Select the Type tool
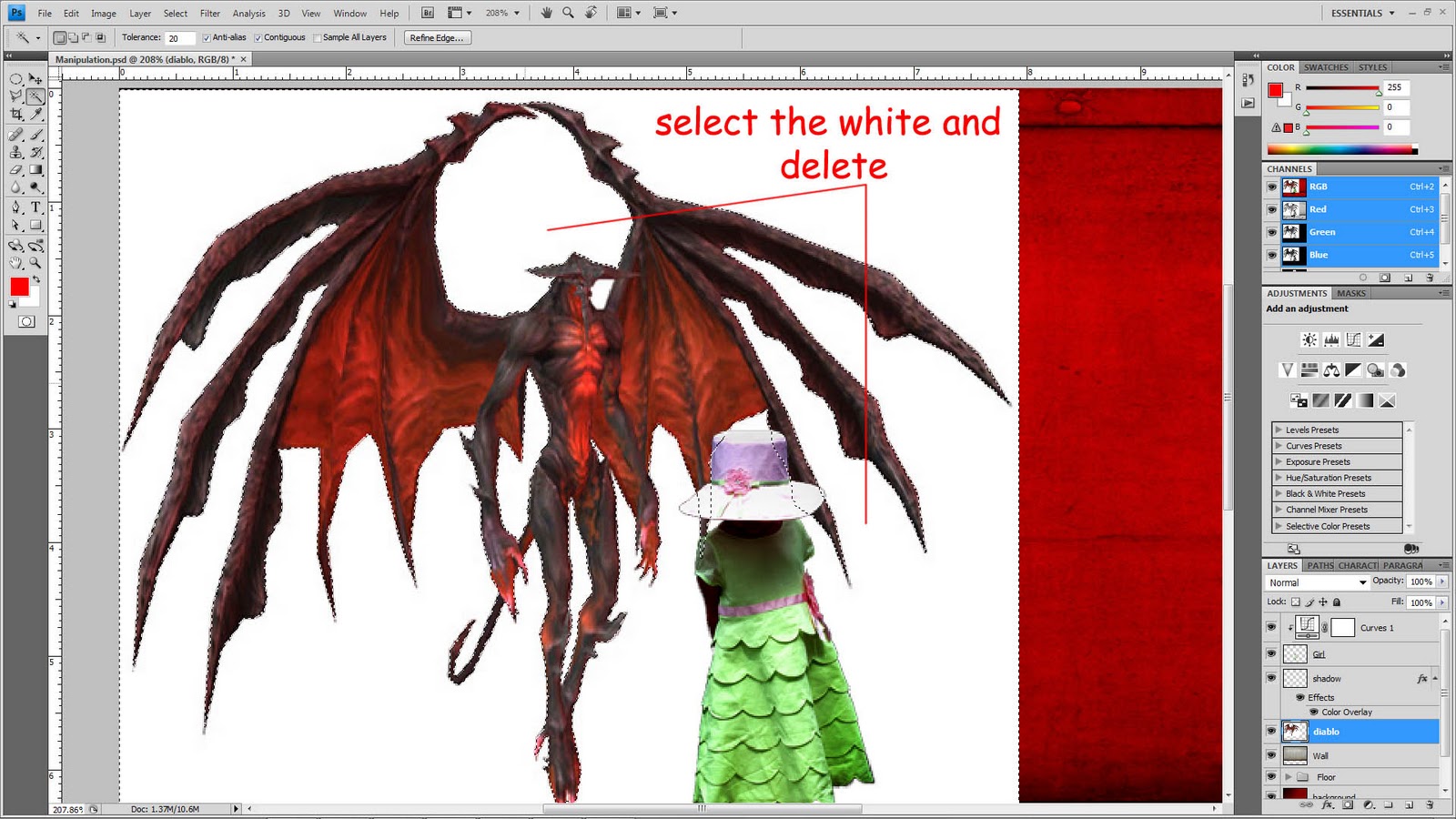The height and width of the screenshot is (819, 1456). point(35,207)
